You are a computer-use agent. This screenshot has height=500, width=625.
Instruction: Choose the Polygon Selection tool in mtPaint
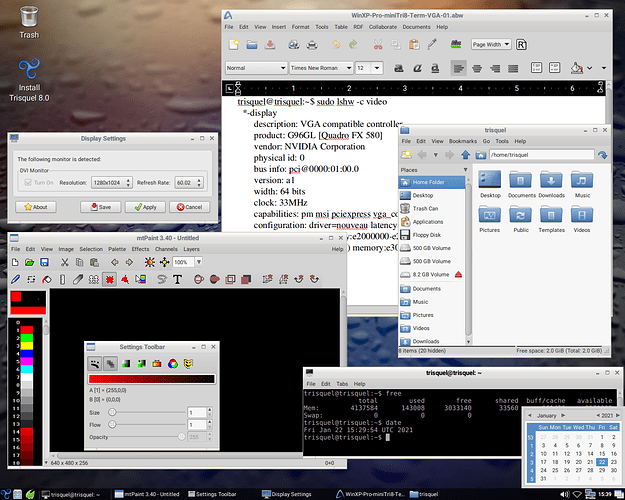125,280
